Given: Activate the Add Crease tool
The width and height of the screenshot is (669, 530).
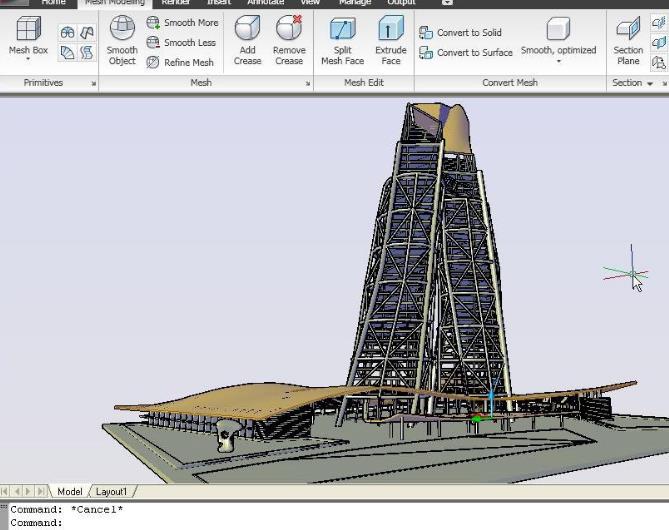Looking at the screenshot, I should [x=247, y=40].
